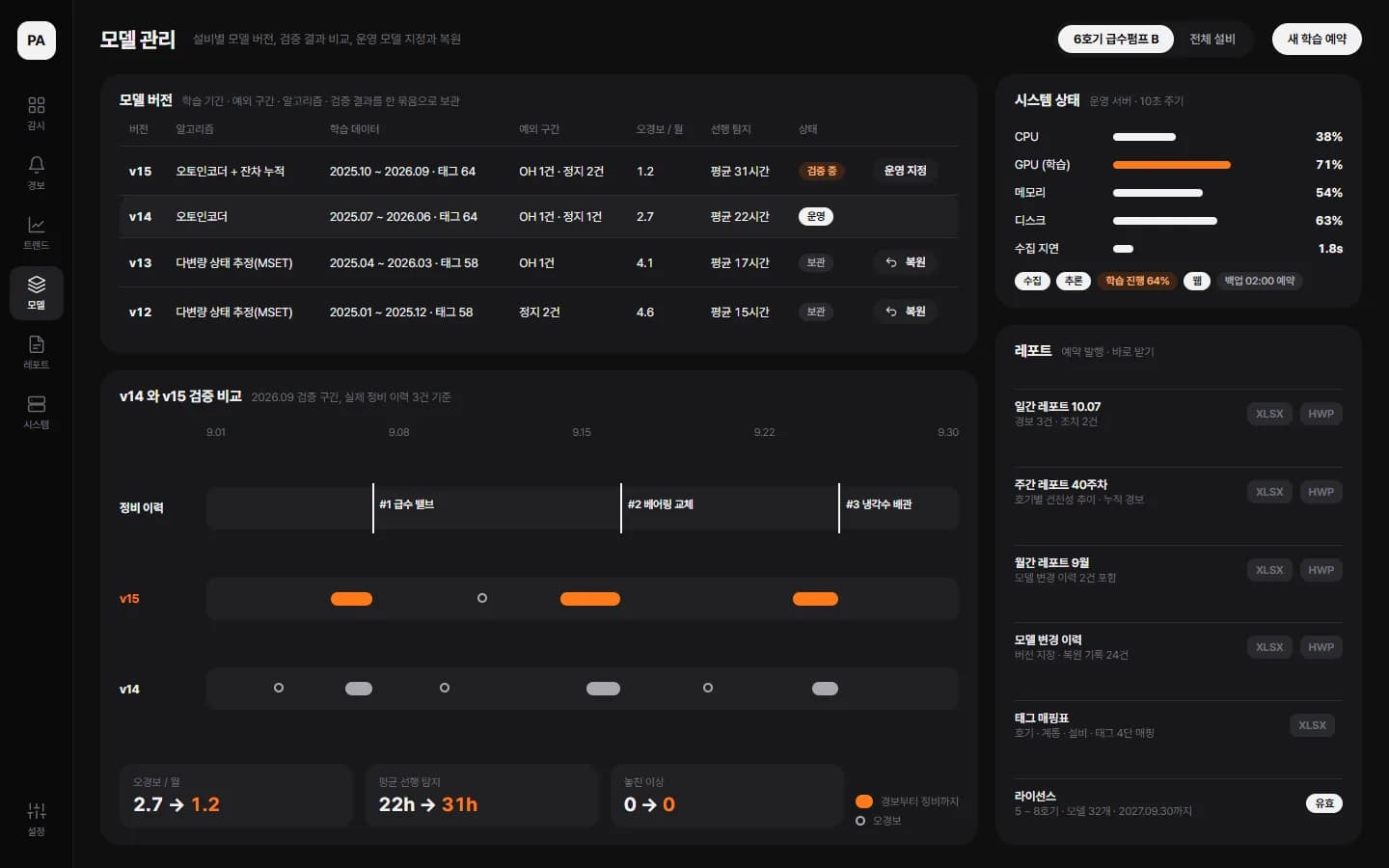Click the 복원 button for v13
This screenshot has width=1389, height=868.
pyautogui.click(x=905, y=262)
